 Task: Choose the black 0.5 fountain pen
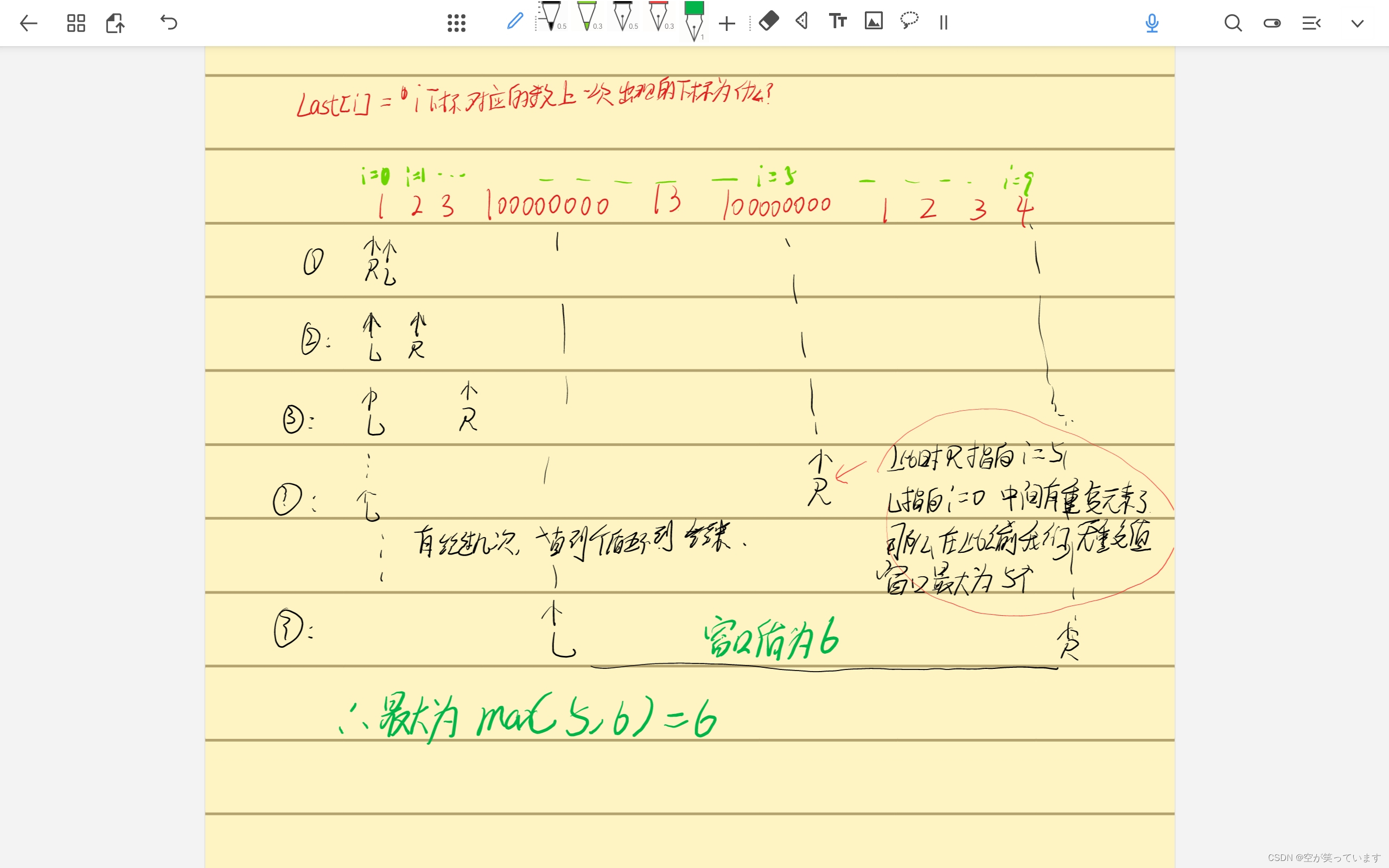tap(623, 16)
